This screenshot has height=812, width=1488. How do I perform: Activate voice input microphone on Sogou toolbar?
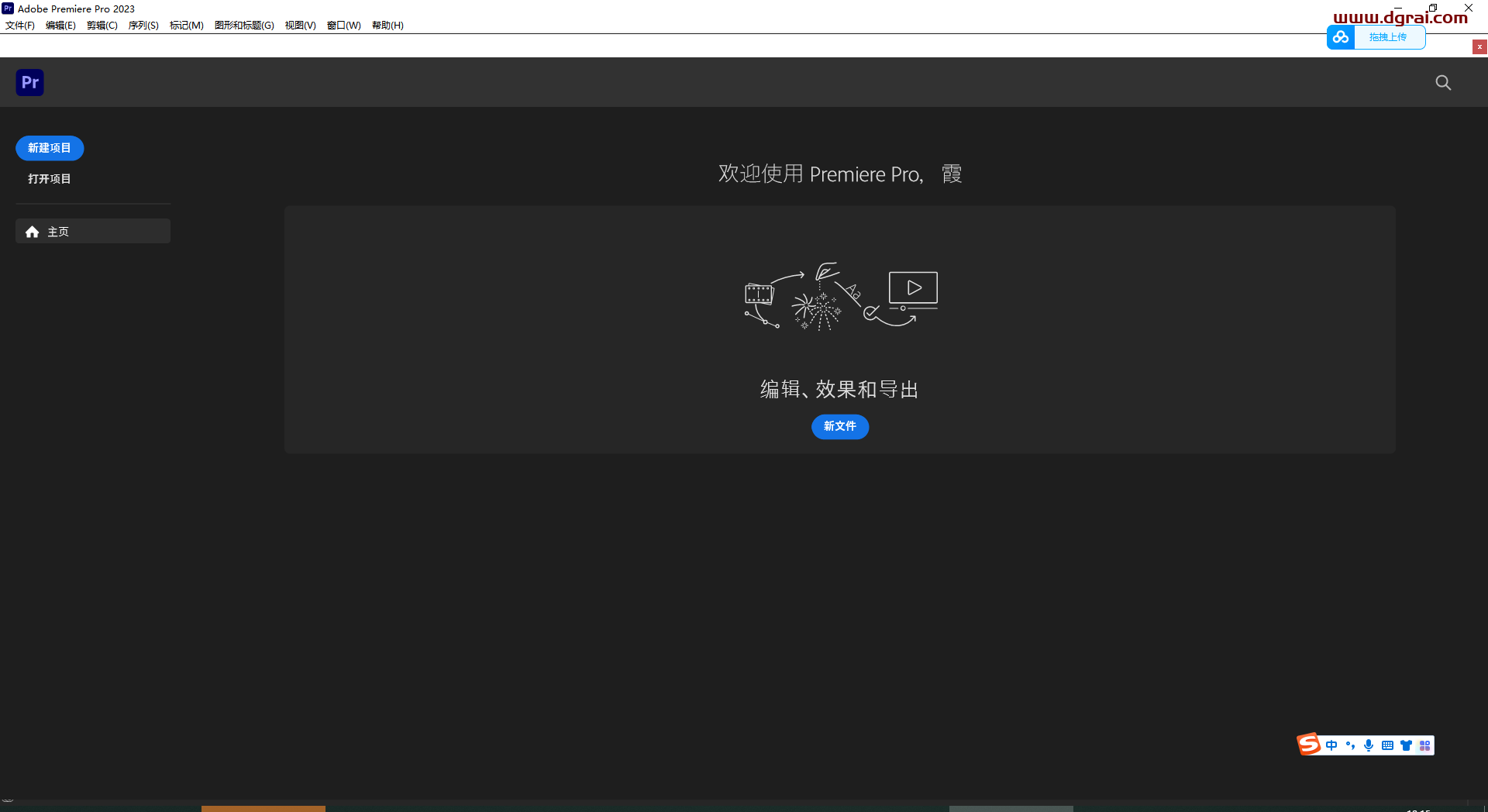click(1369, 745)
